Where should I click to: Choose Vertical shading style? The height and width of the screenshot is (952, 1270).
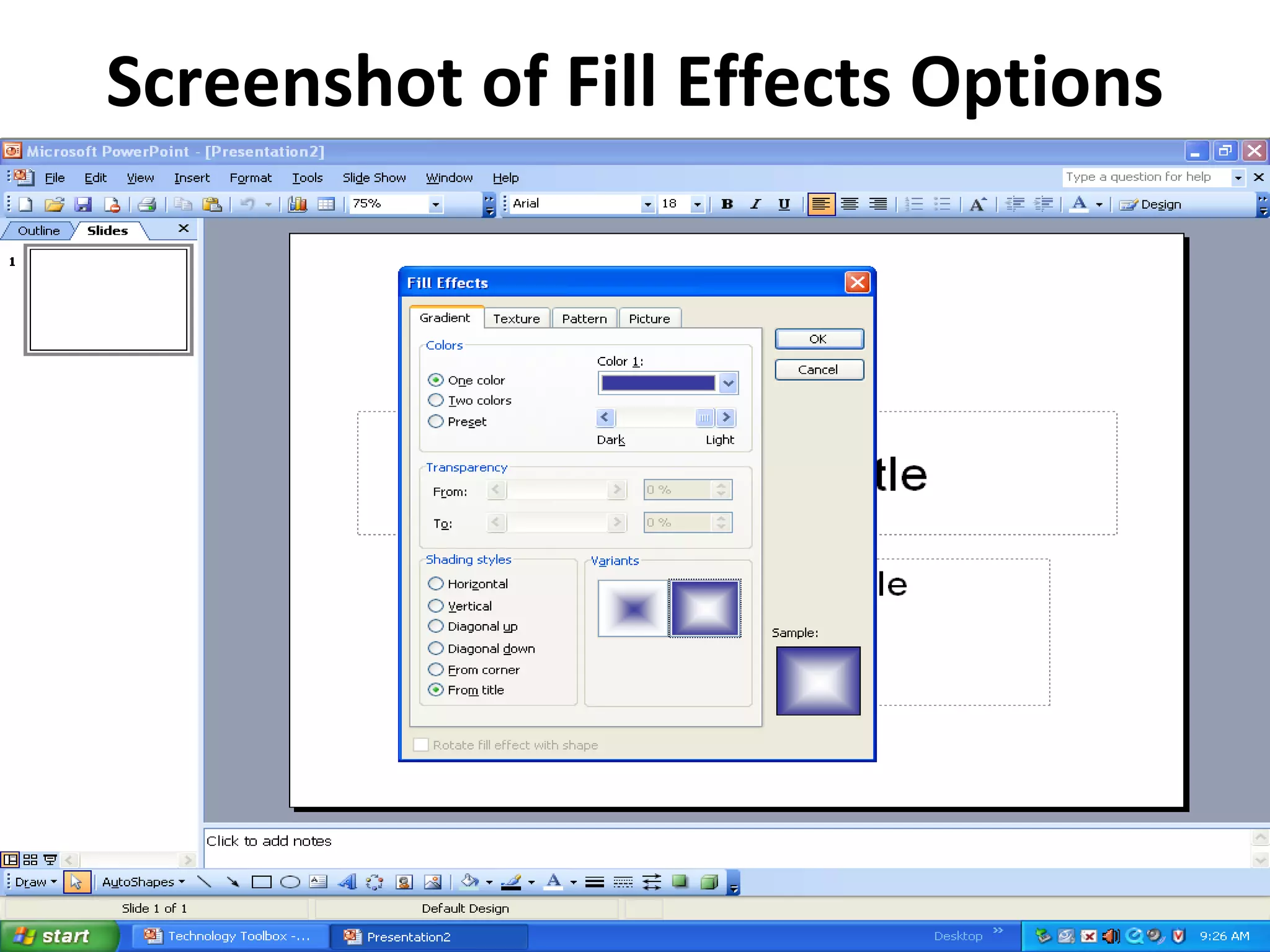click(x=436, y=606)
